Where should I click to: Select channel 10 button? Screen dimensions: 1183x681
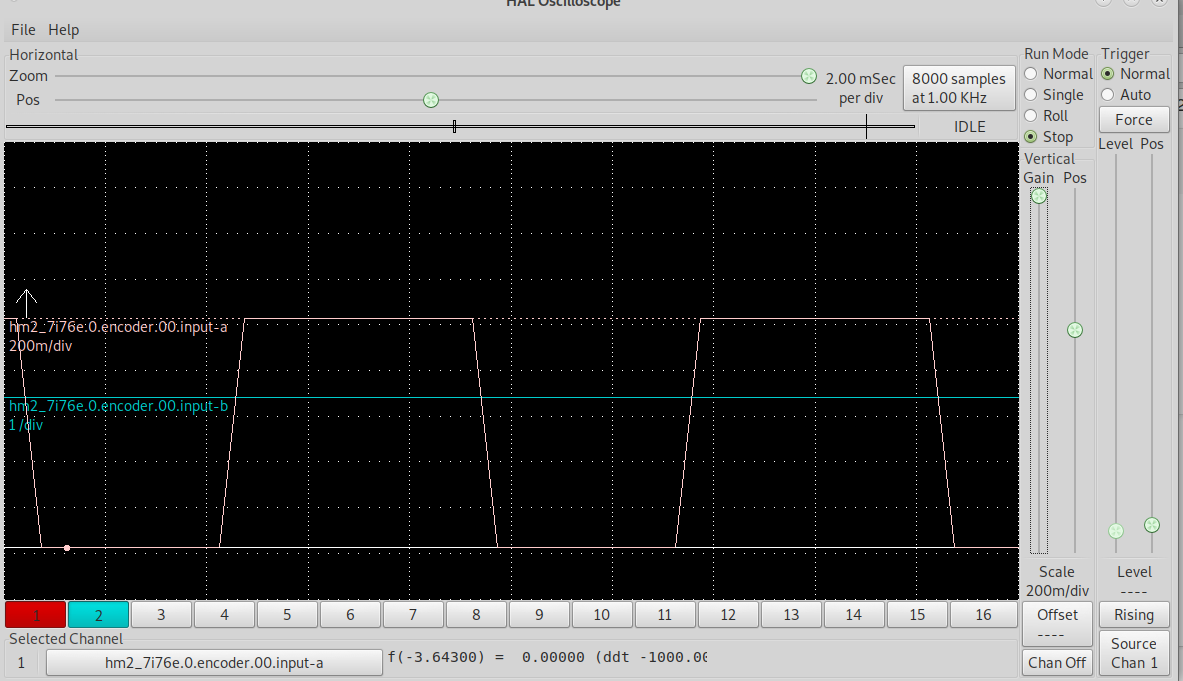[602, 615]
